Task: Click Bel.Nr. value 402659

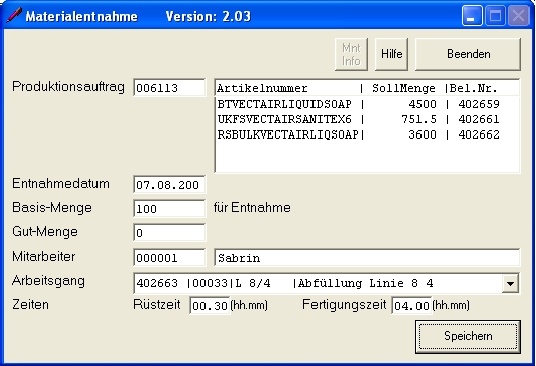Action: click(x=479, y=104)
